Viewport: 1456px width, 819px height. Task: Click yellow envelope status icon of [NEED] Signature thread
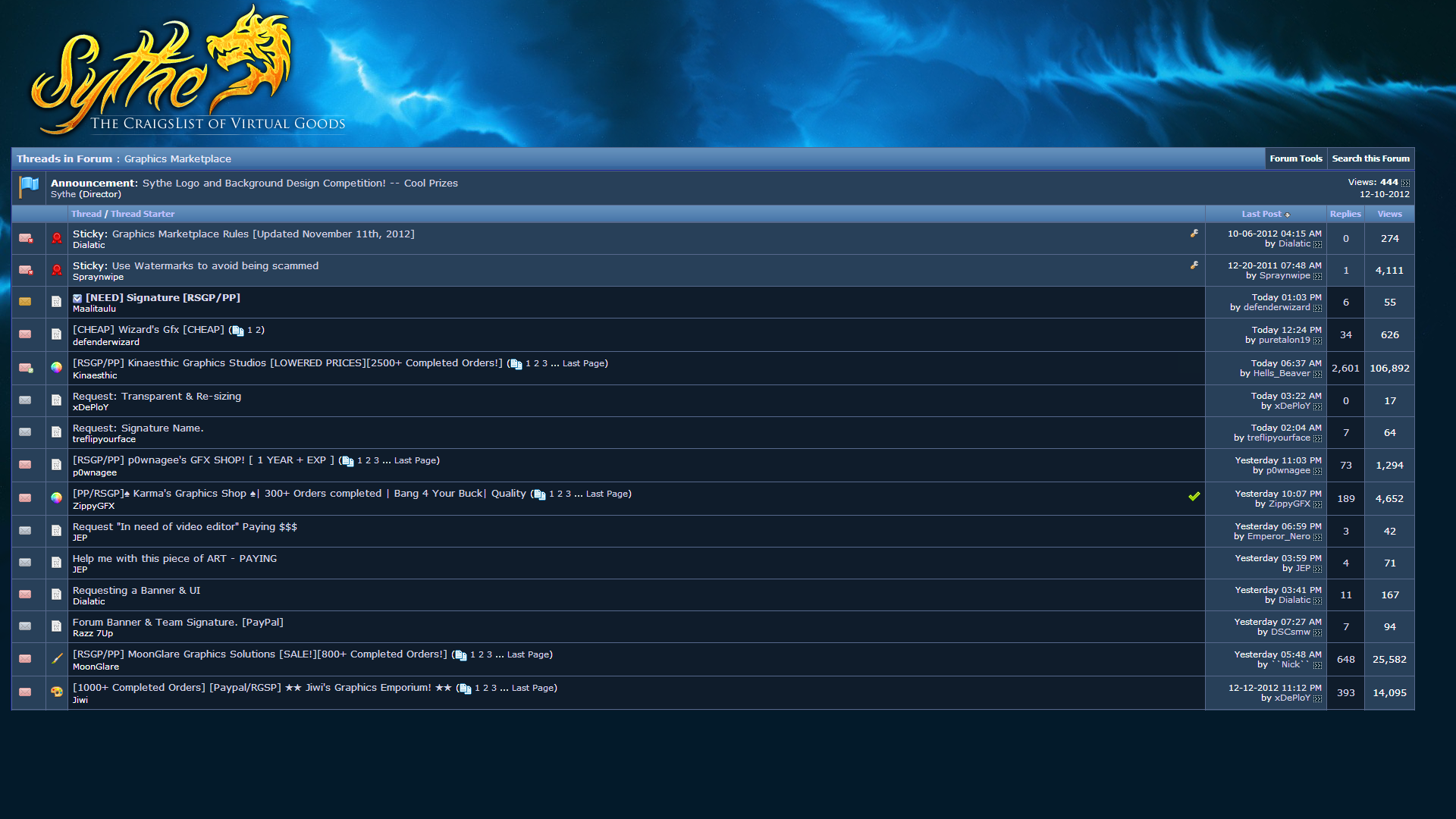25,302
